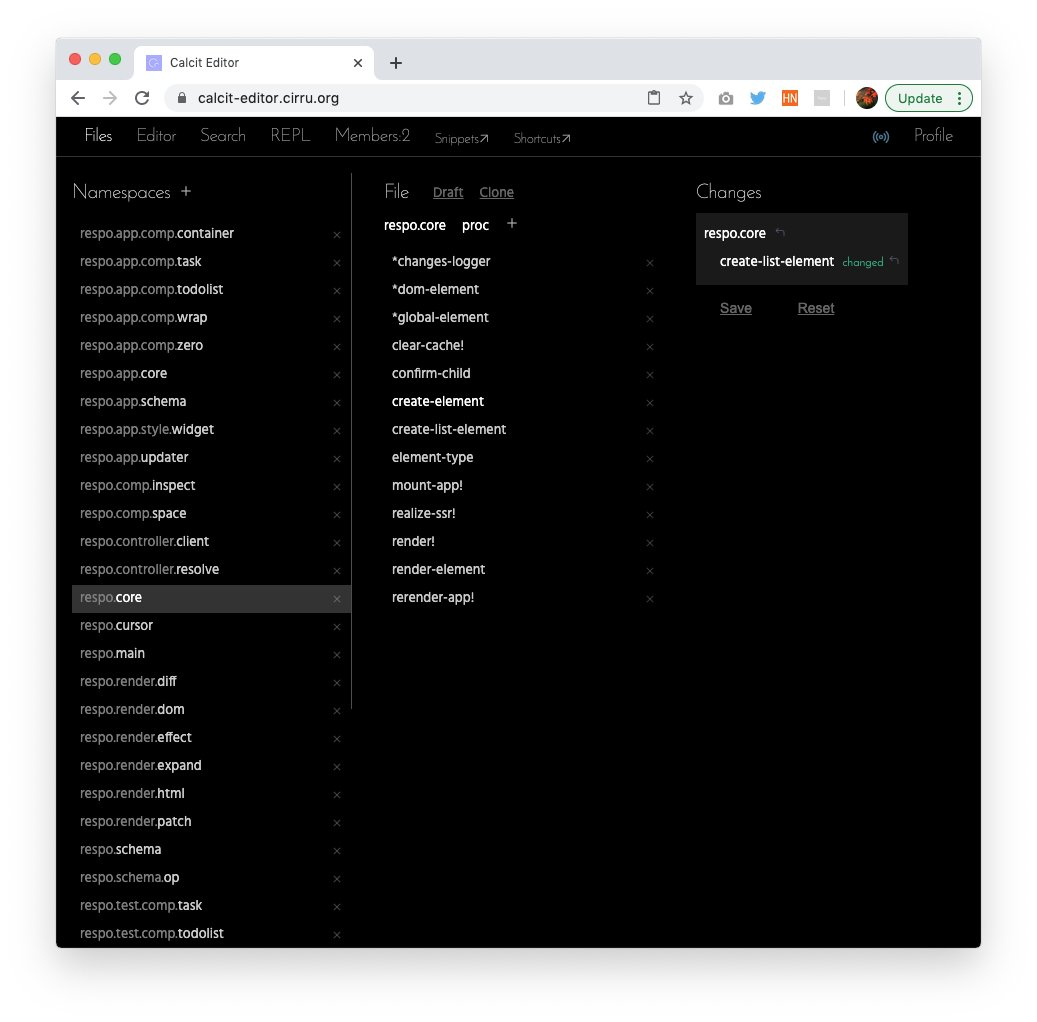Screen dimensions: 1037x1022
Task: Open the create-element definition
Action: click(x=437, y=402)
